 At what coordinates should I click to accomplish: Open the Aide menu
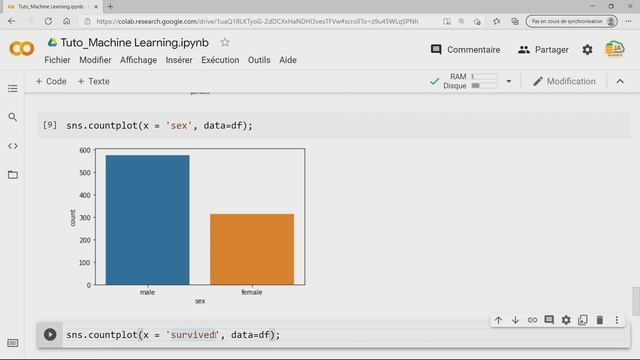288,60
